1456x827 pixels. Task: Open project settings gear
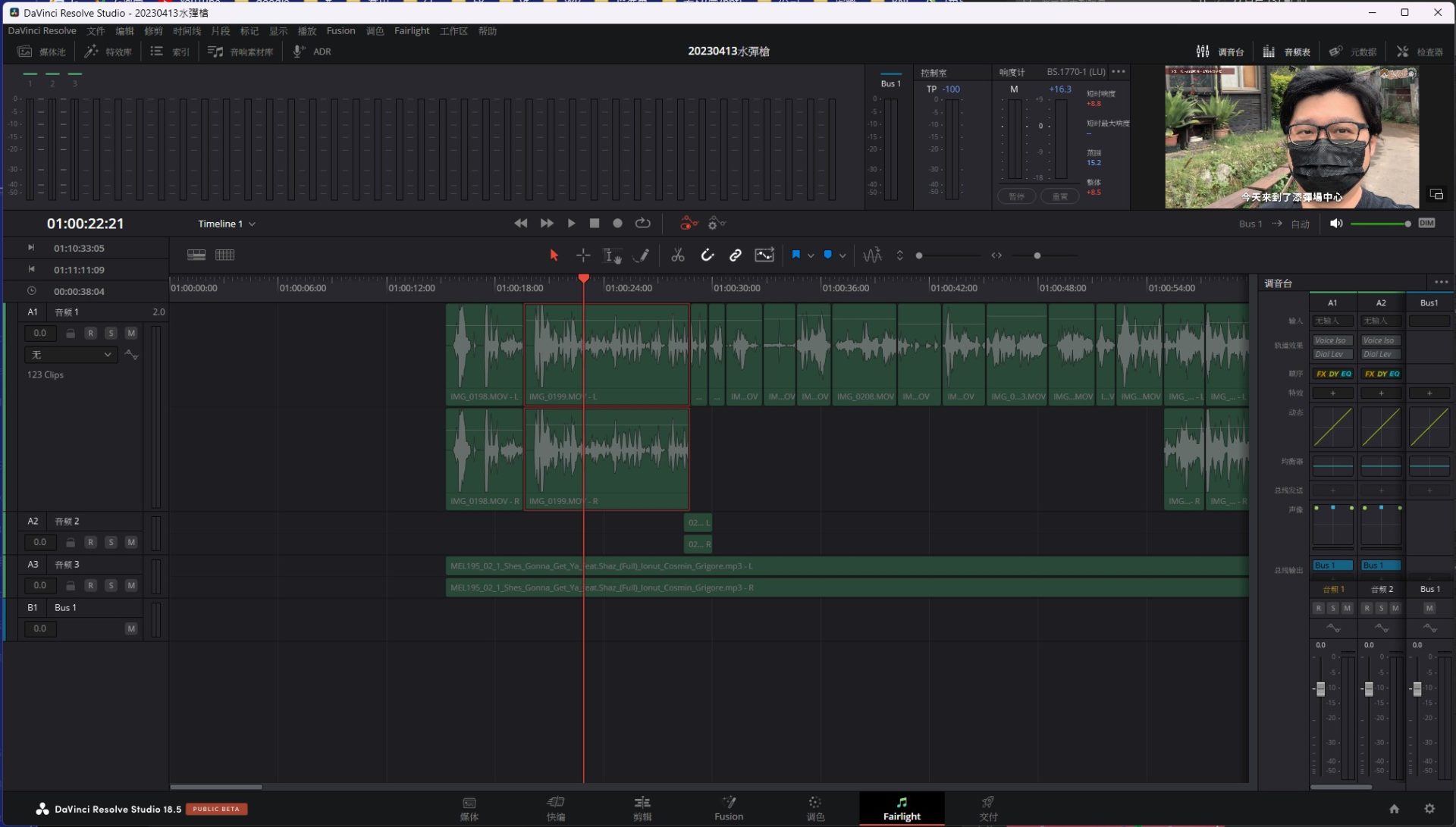pos(1429,809)
